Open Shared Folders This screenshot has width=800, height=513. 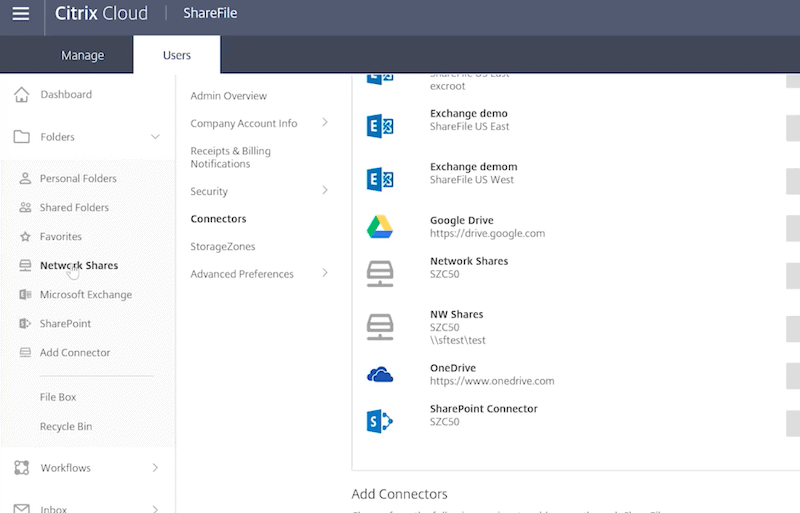pos(74,207)
